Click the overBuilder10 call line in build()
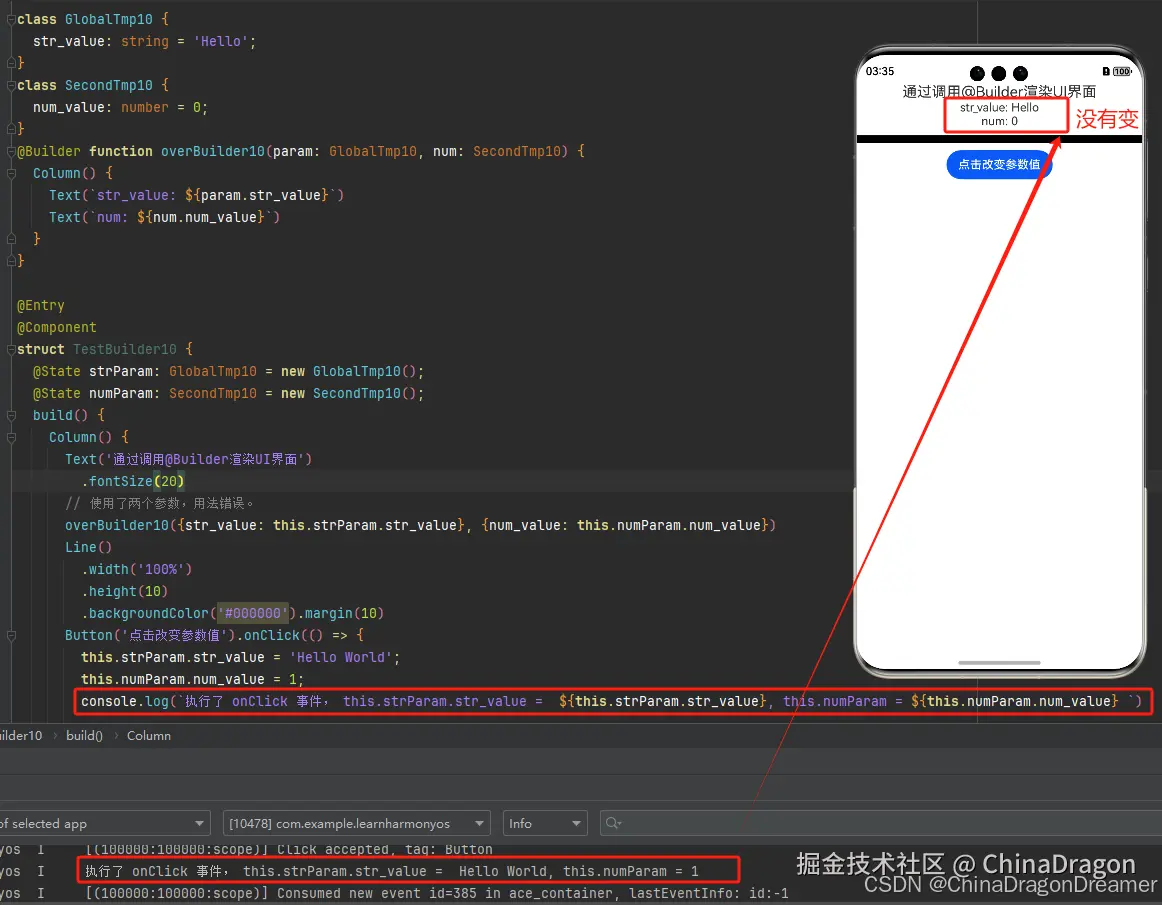The width and height of the screenshot is (1162, 905). pyautogui.click(x=420, y=525)
